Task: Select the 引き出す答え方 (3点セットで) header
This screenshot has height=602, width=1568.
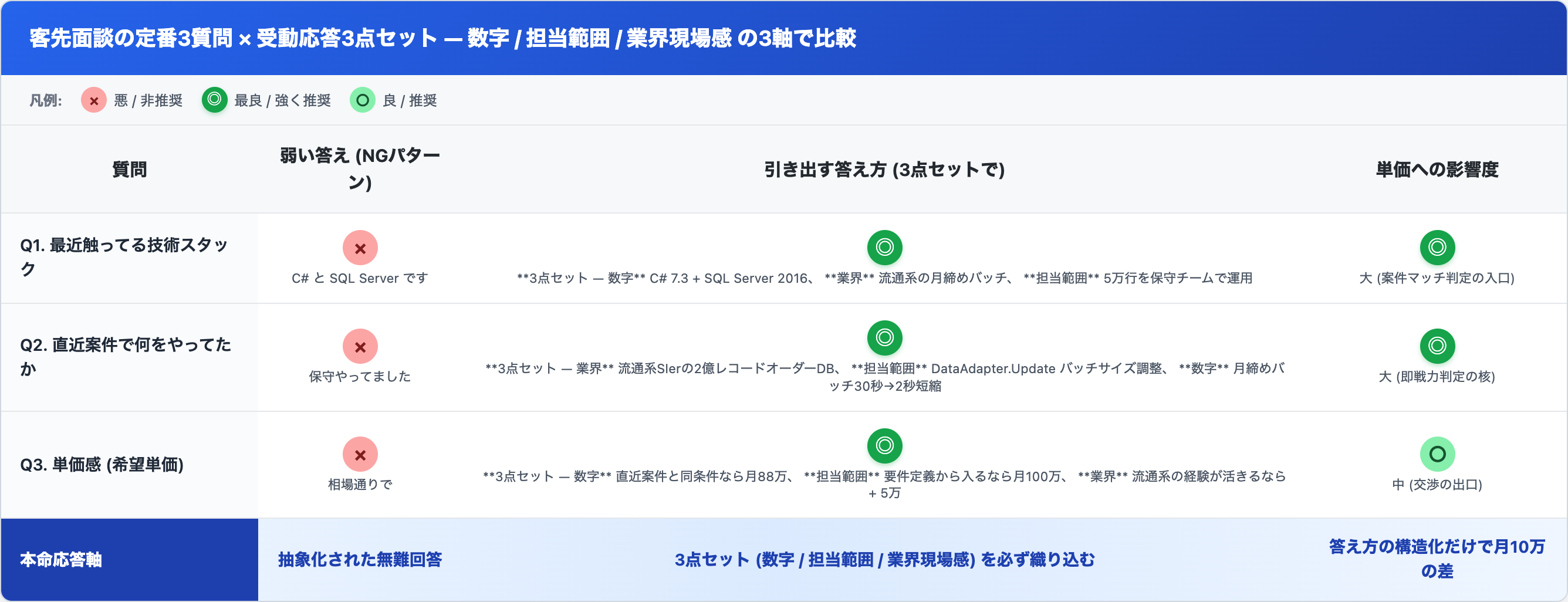Action: coord(884,169)
